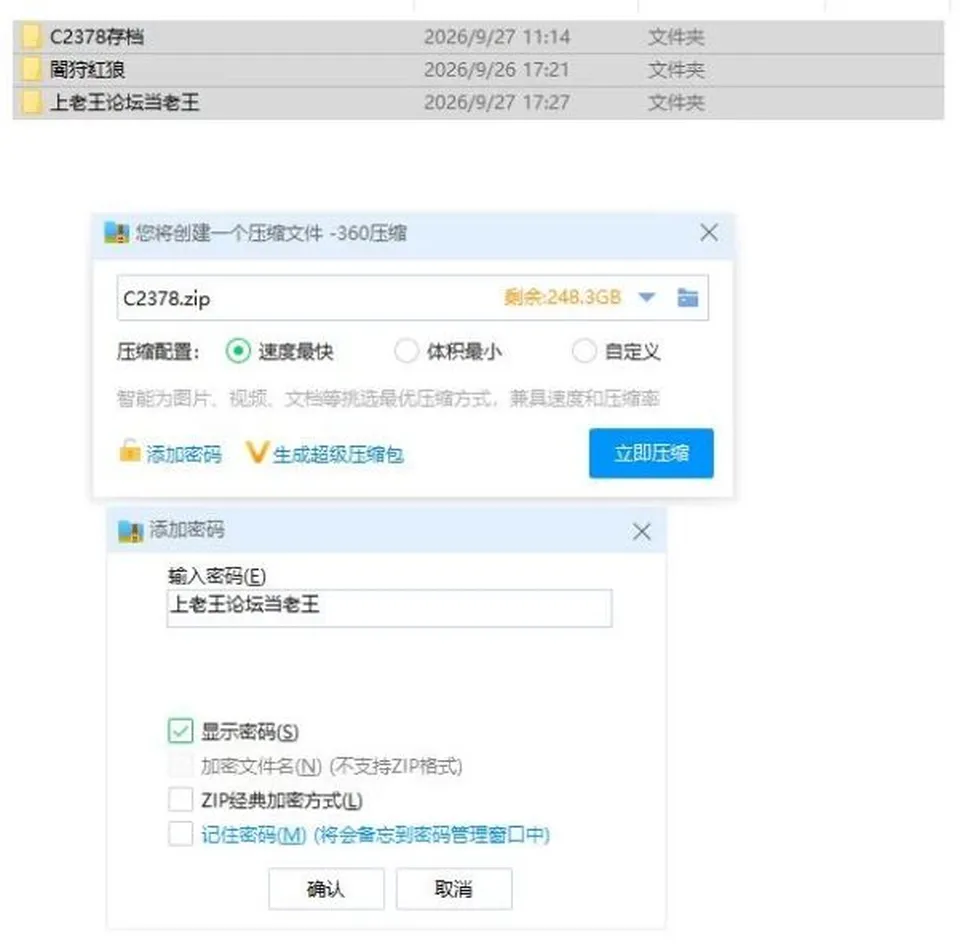The height and width of the screenshot is (952, 960).
Task: Select the 上老王论坛当老王 folder icon
Action: coord(31,102)
